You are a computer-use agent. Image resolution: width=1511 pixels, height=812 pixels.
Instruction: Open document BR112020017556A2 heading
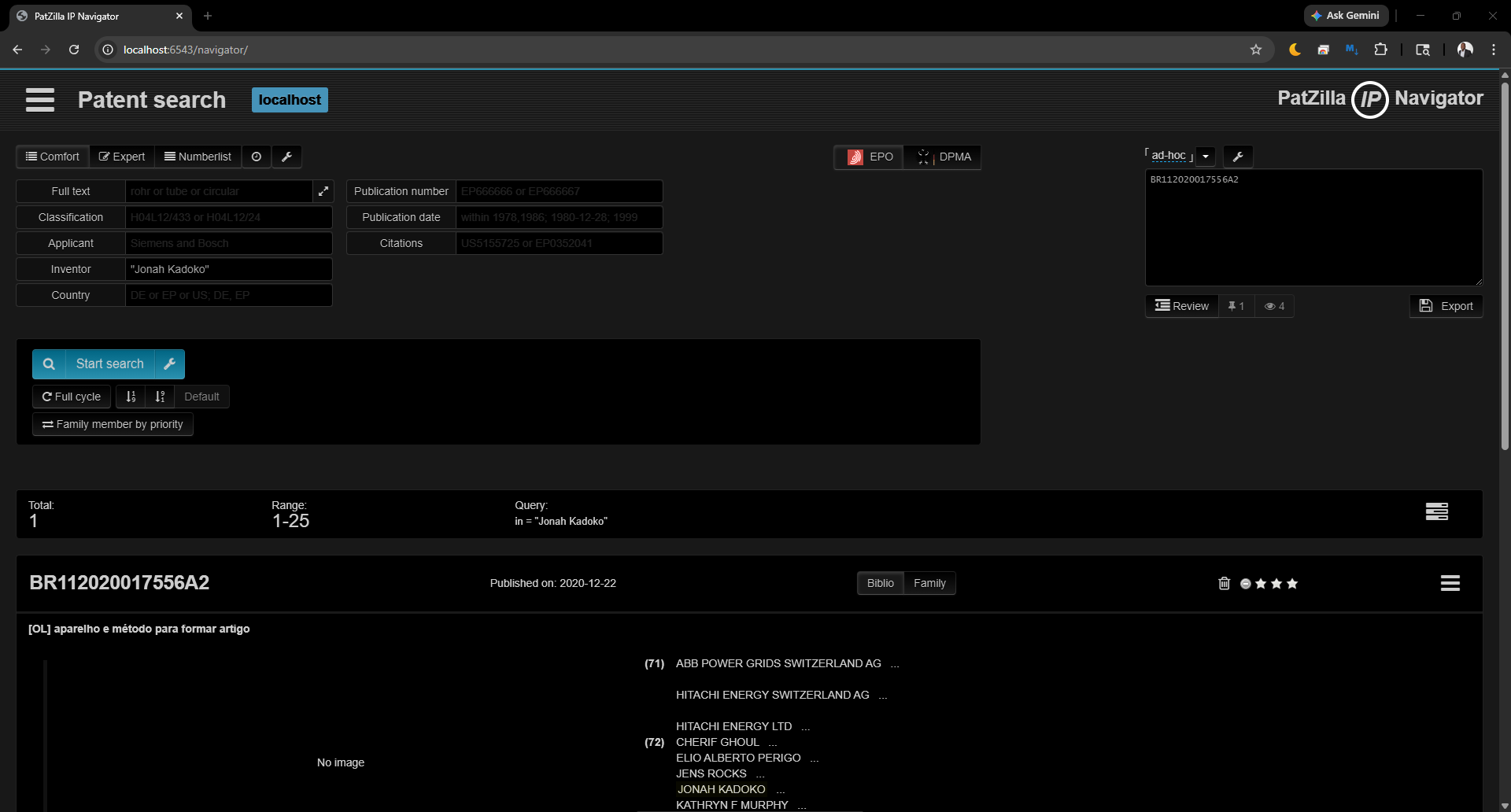[x=120, y=582]
